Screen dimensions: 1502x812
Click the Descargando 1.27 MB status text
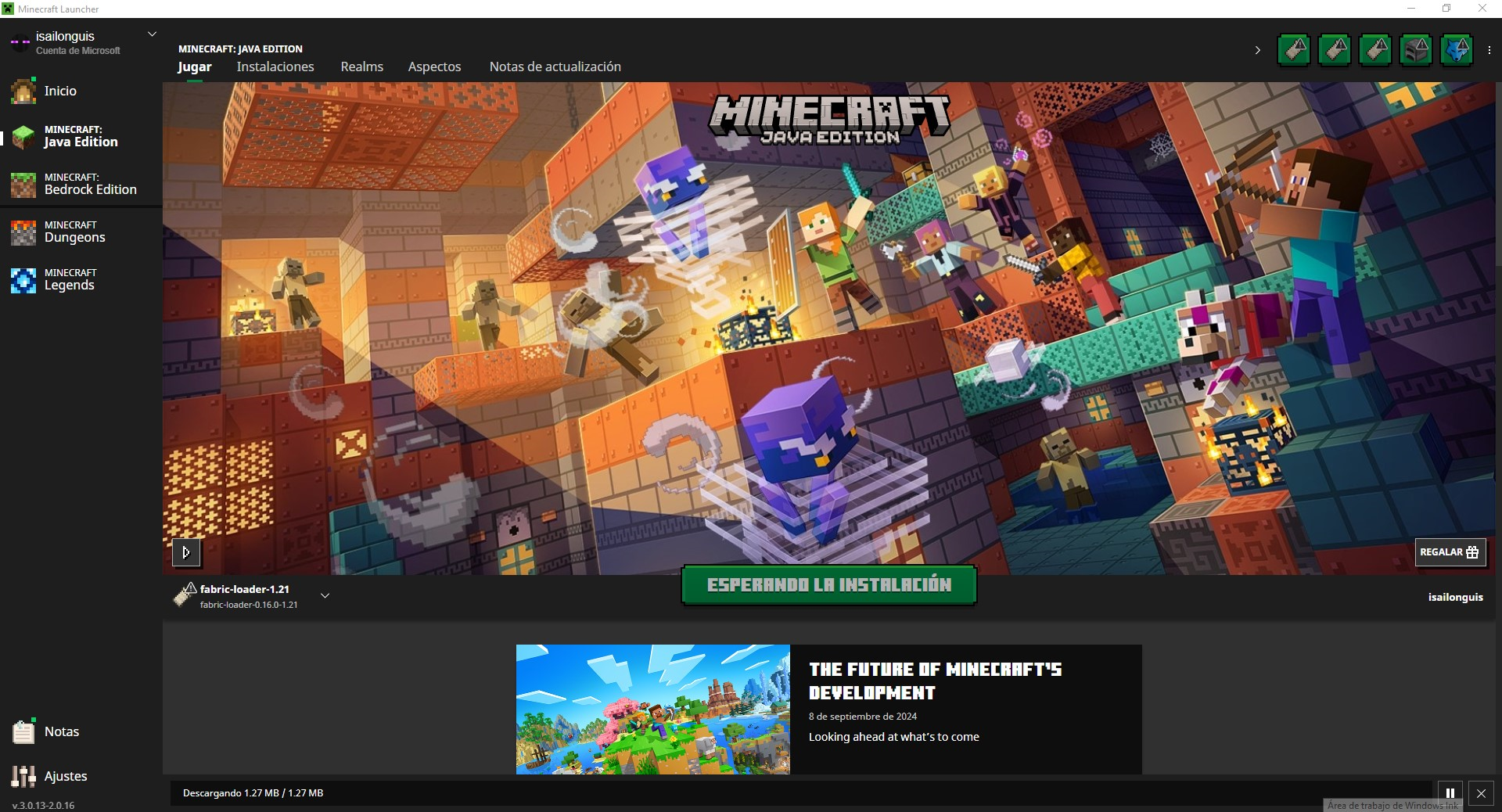coord(253,793)
